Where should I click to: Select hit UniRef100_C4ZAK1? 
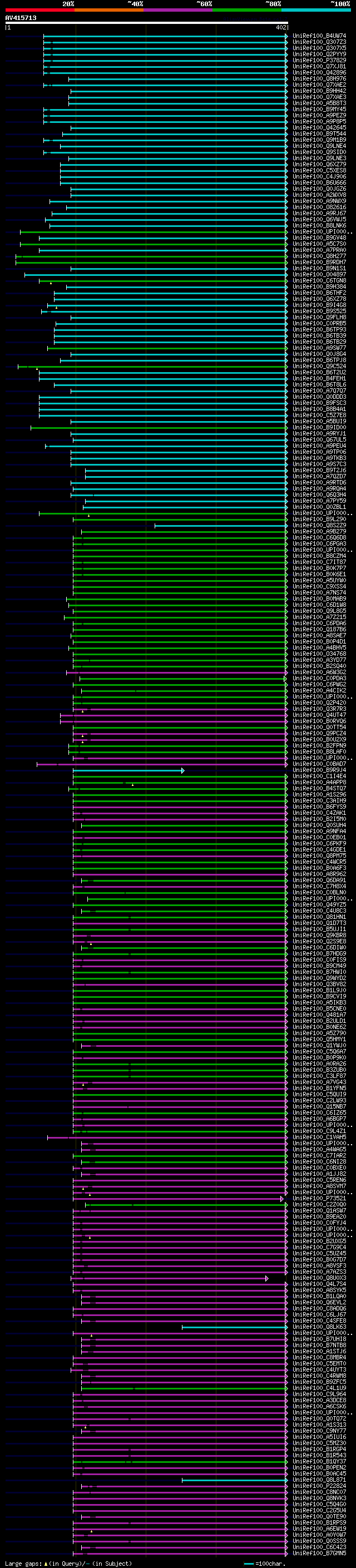[319, 813]
